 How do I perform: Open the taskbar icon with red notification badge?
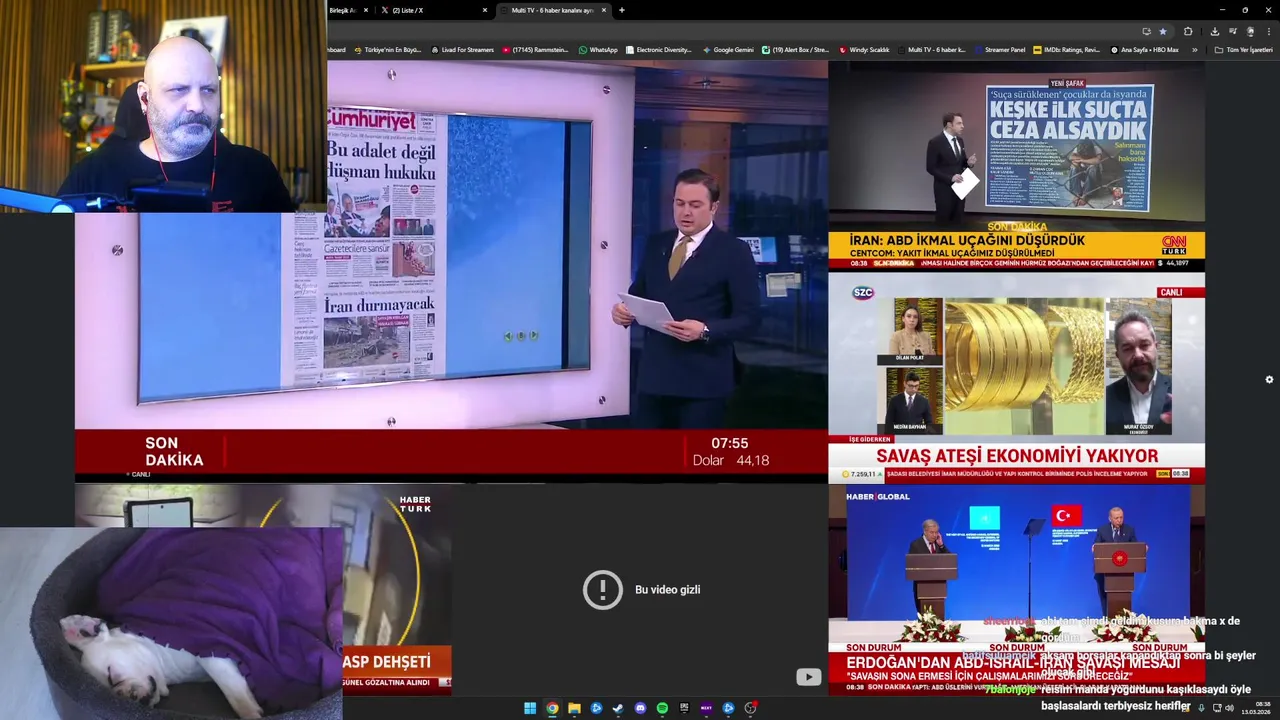coord(750,708)
